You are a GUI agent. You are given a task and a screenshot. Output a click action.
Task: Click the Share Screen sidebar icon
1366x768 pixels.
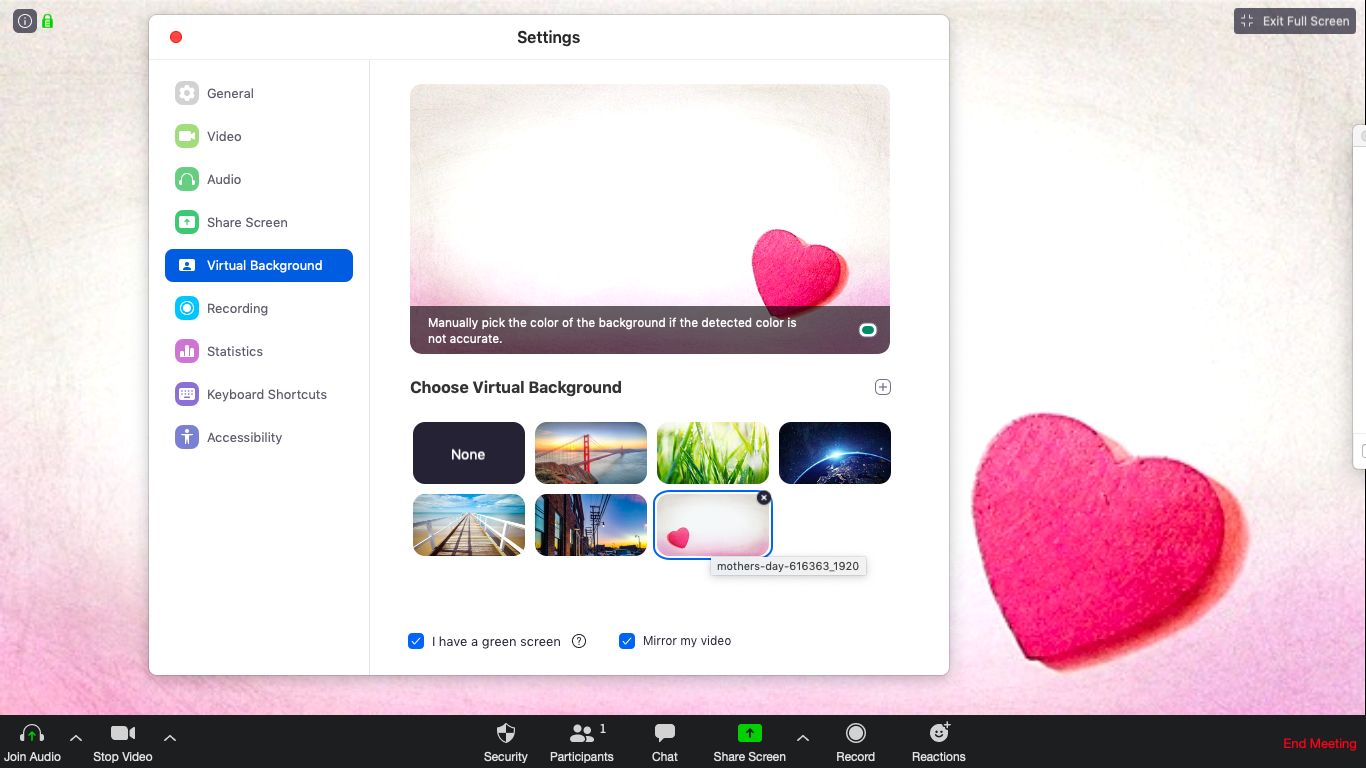[187, 222]
